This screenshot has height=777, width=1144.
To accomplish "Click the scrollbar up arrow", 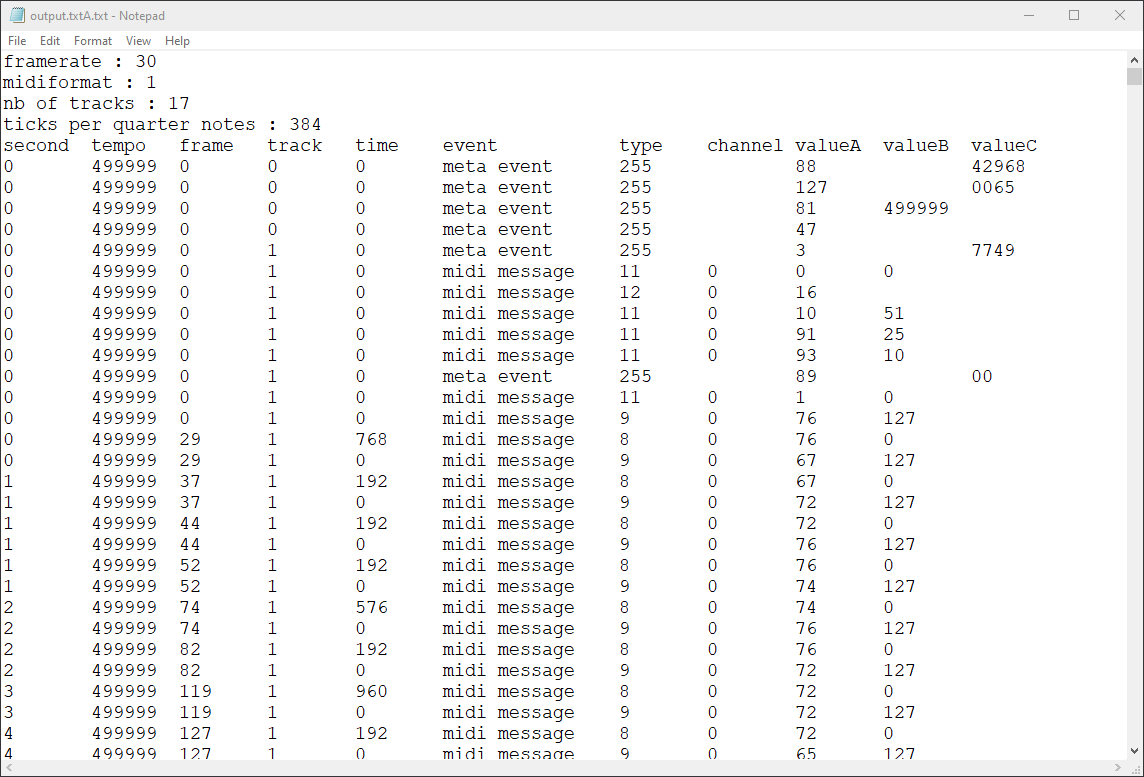I will click(x=1134, y=59).
